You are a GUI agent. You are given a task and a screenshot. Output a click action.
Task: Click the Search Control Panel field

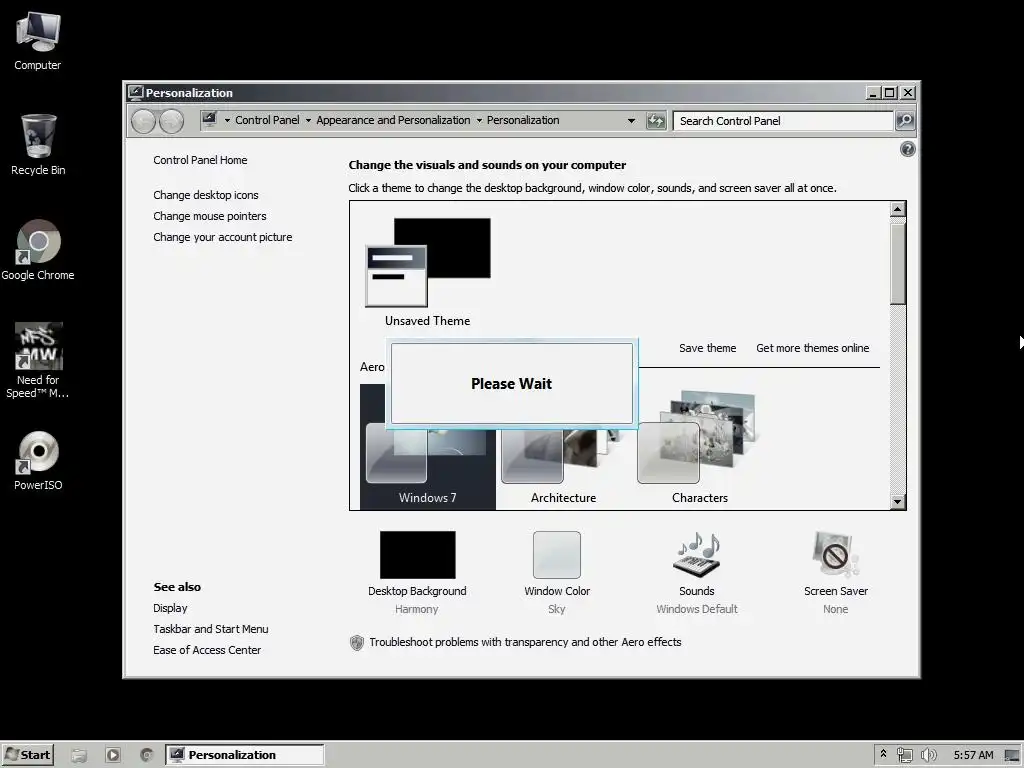tap(783, 121)
